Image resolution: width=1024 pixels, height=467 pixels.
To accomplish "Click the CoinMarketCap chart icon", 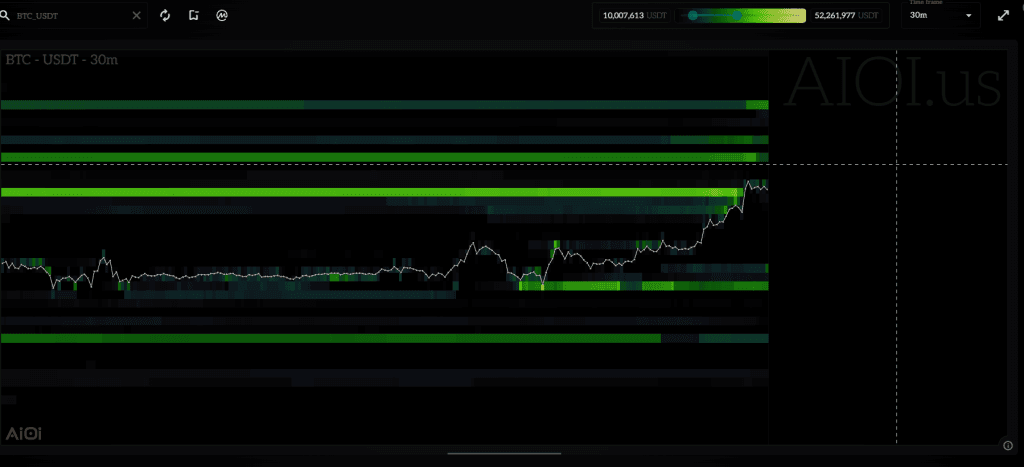I will [x=221, y=16].
